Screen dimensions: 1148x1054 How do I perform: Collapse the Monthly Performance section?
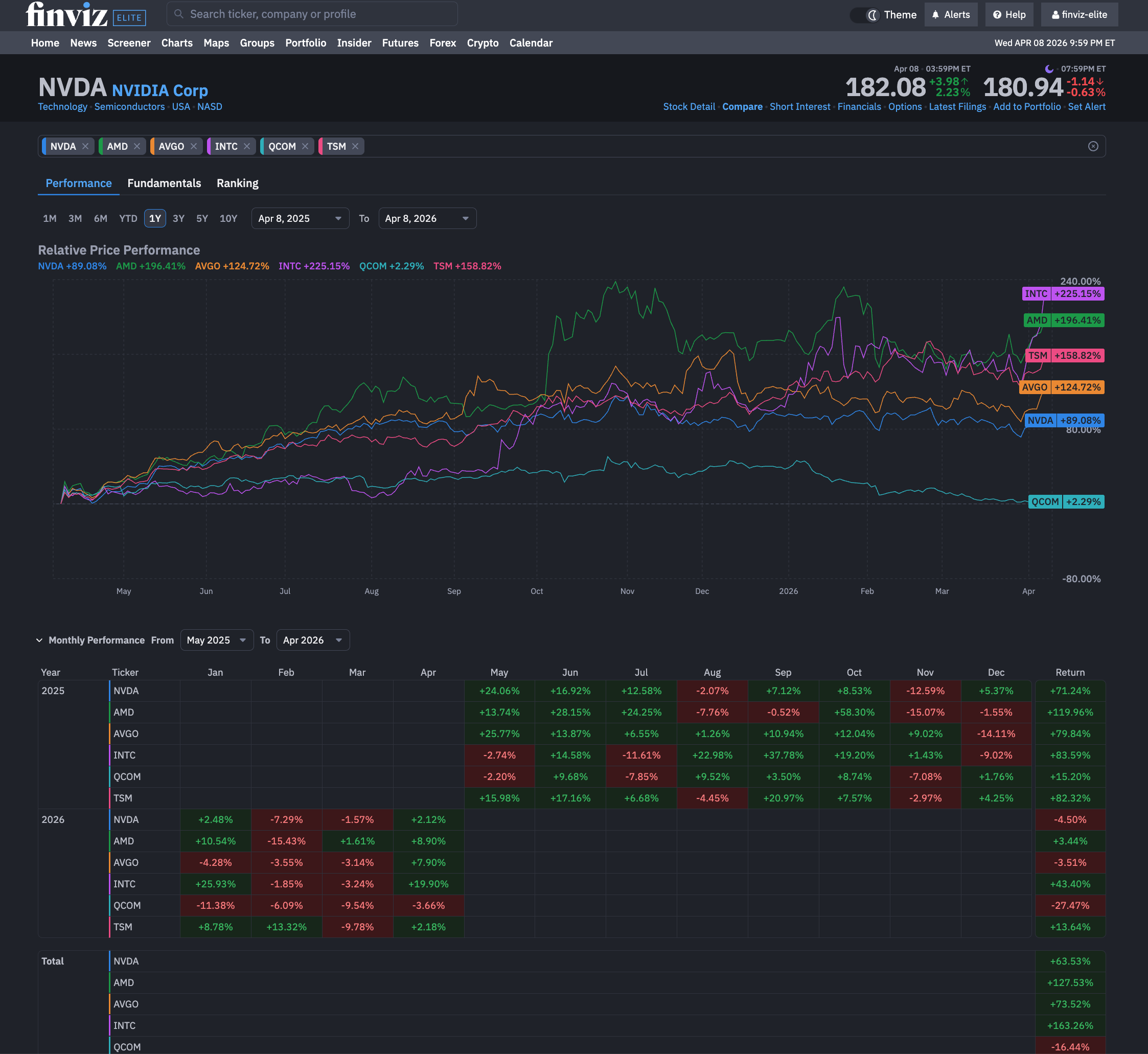pyautogui.click(x=39, y=640)
